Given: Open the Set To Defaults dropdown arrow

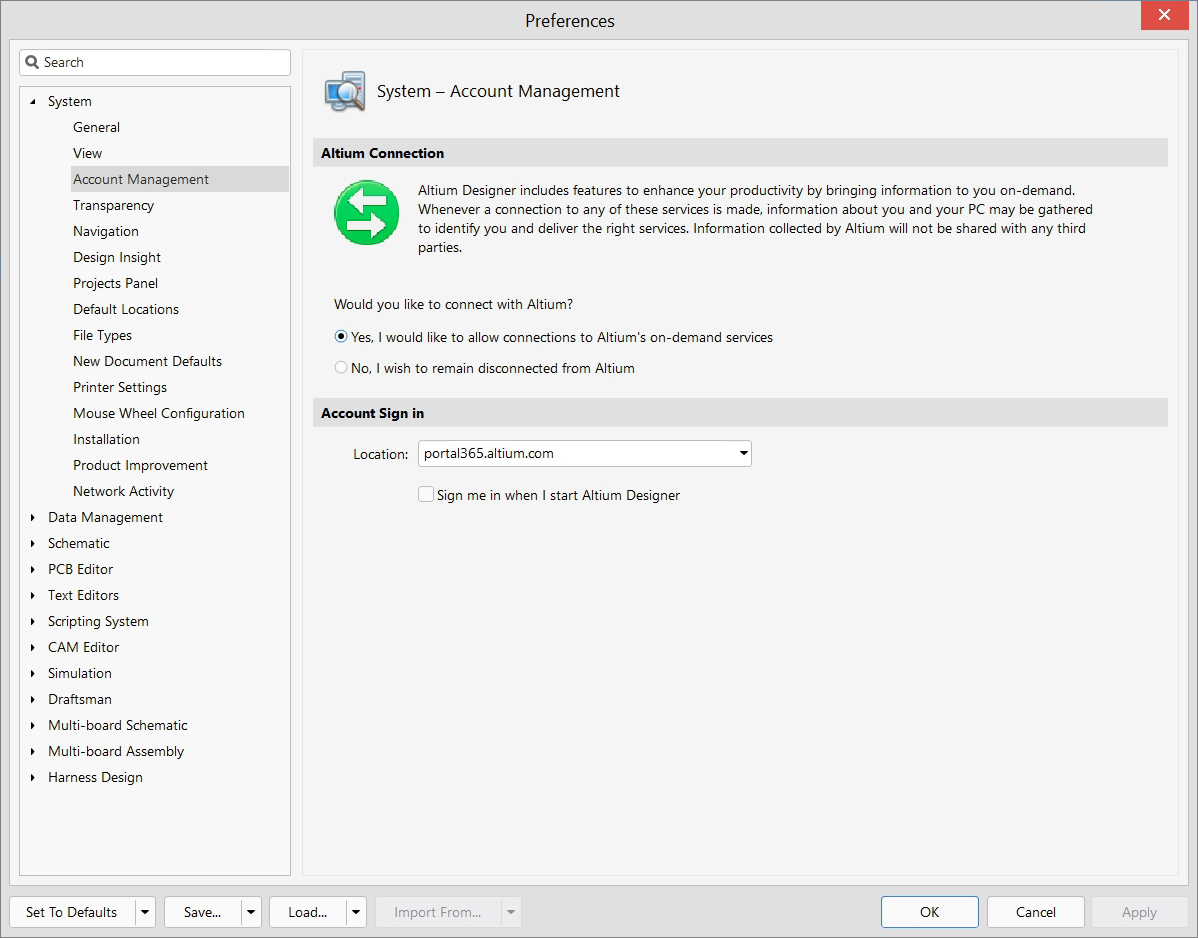Looking at the screenshot, I should point(145,912).
